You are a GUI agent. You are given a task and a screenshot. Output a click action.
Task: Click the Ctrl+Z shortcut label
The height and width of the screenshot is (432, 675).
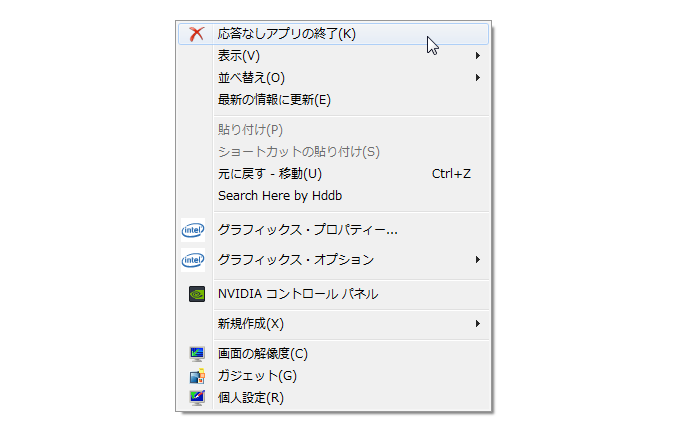click(x=451, y=174)
